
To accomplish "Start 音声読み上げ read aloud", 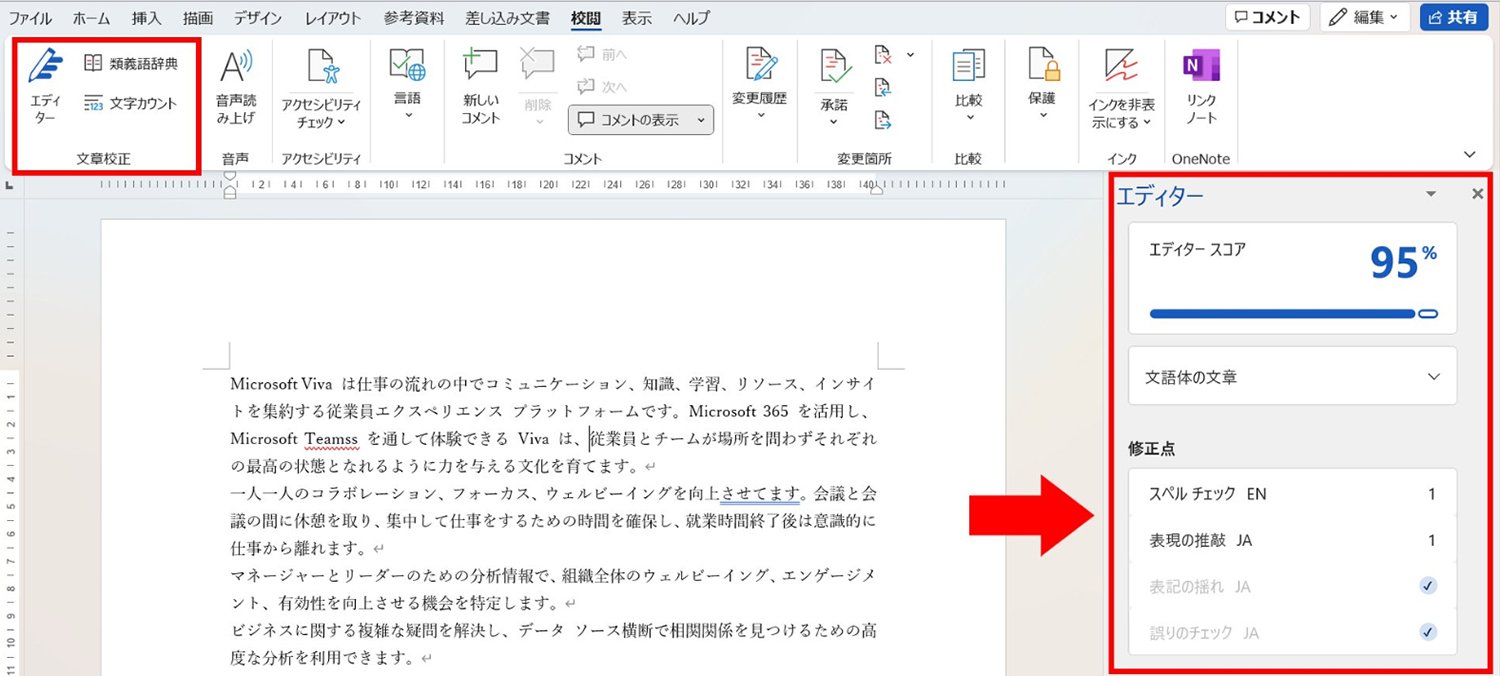I will tap(236, 88).
